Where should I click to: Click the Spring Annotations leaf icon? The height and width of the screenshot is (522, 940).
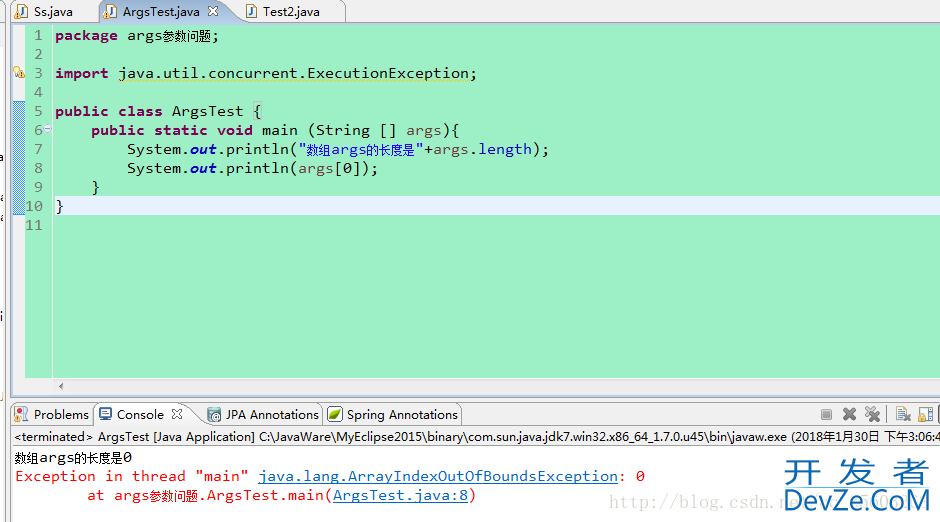pos(335,414)
